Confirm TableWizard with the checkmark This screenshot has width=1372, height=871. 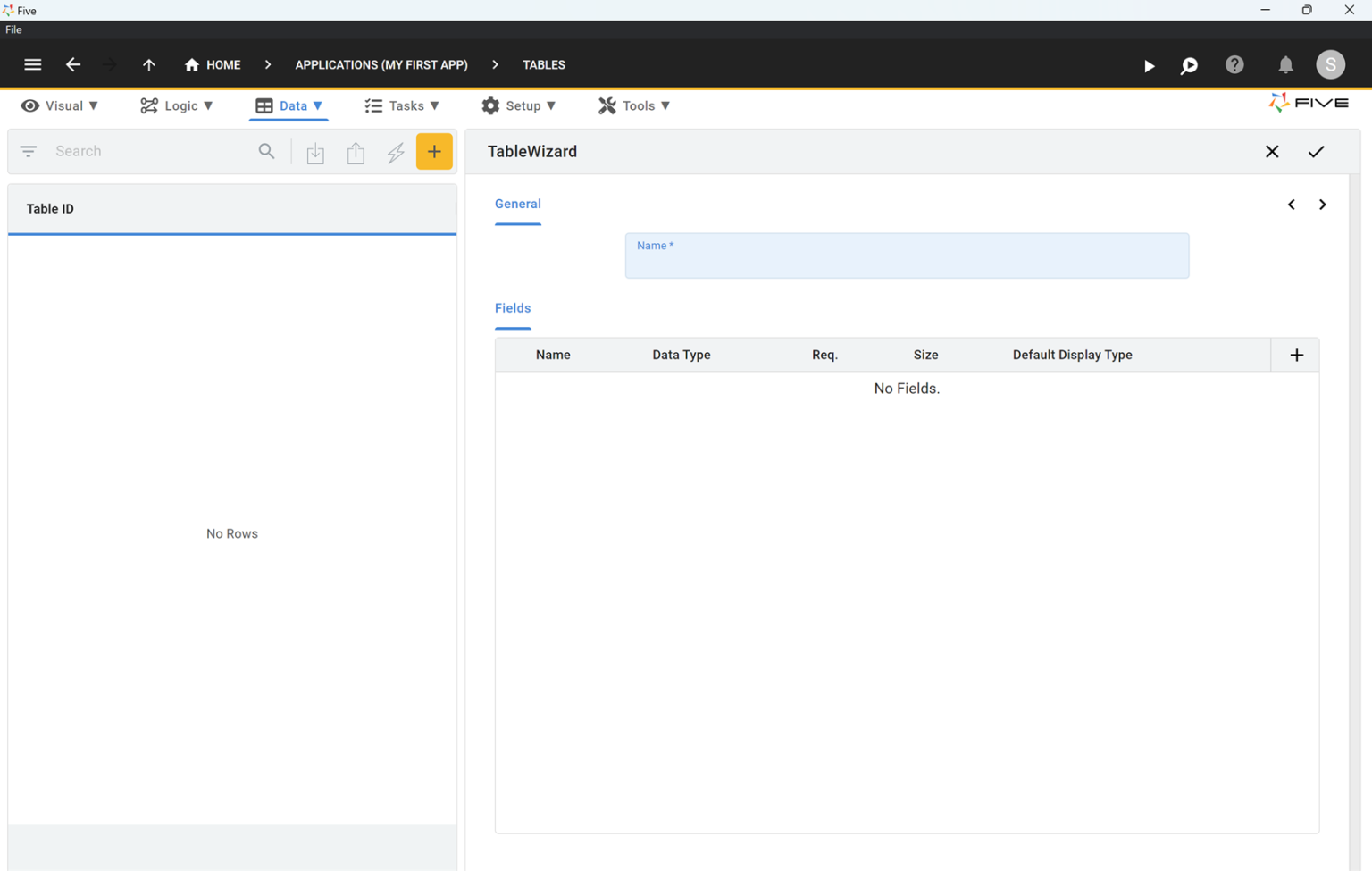point(1317,151)
